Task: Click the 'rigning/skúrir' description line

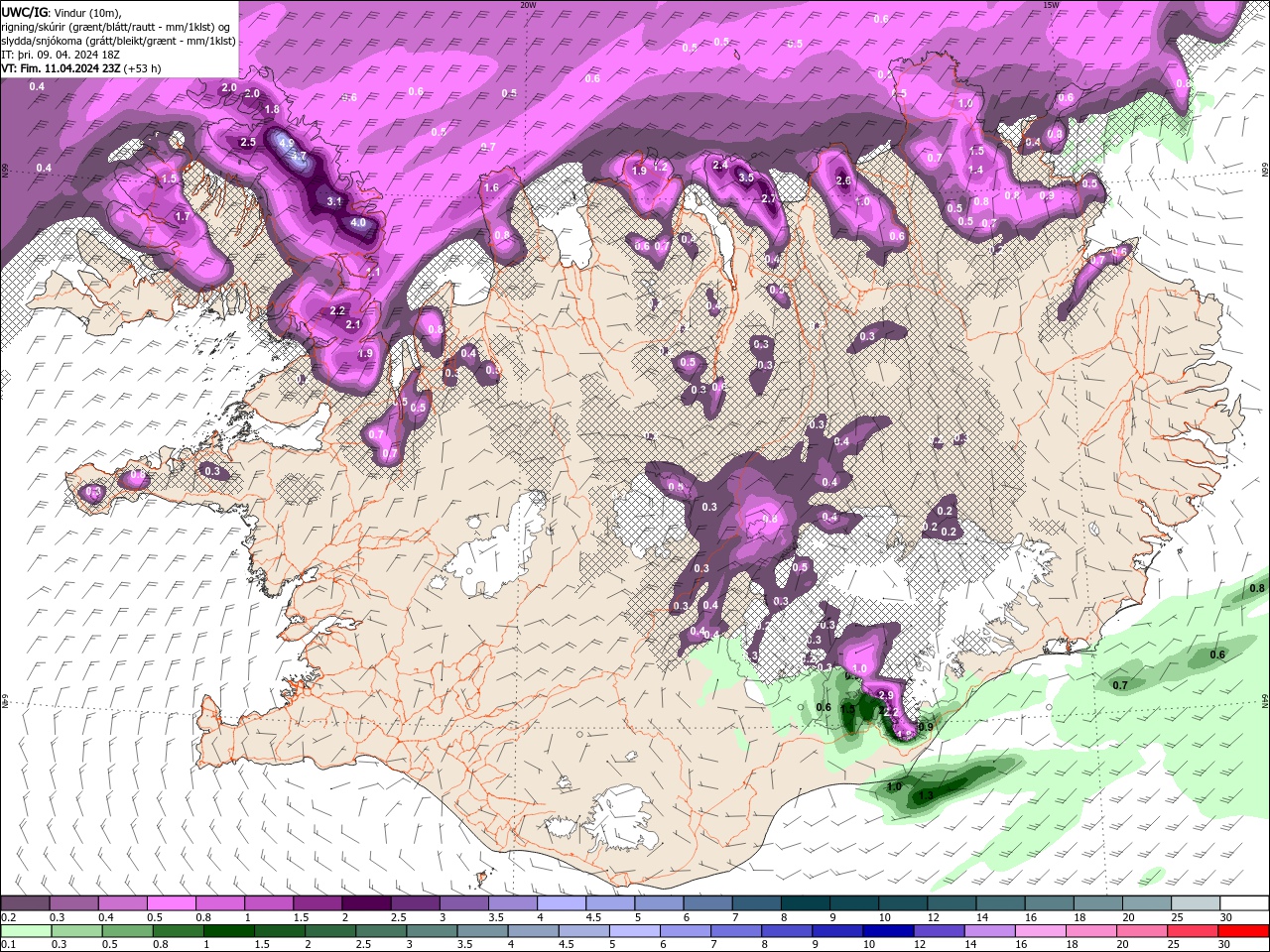Action: 117,27
